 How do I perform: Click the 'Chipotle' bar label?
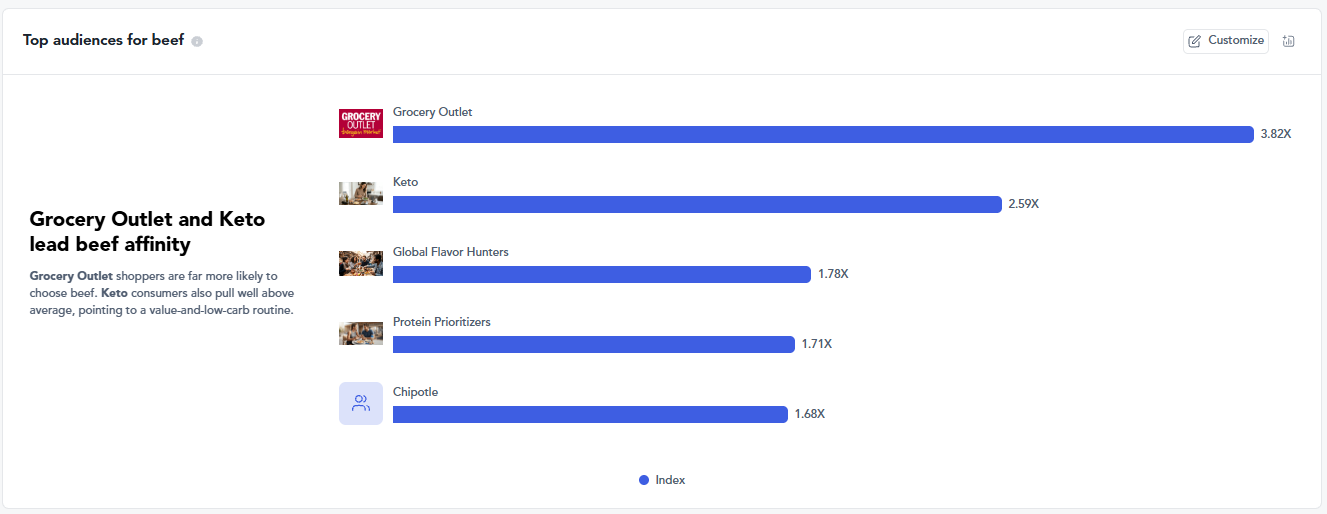coord(416,392)
